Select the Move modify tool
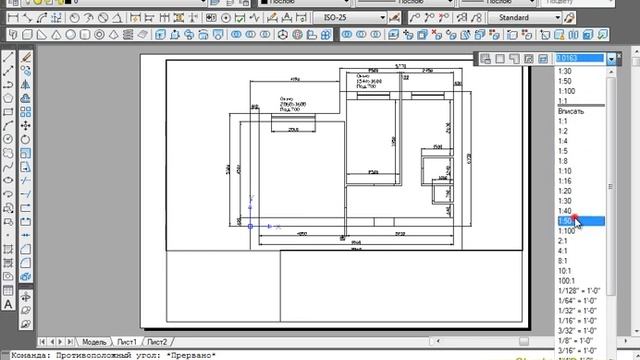Screen dimensions: 640x360 tap(26, 126)
